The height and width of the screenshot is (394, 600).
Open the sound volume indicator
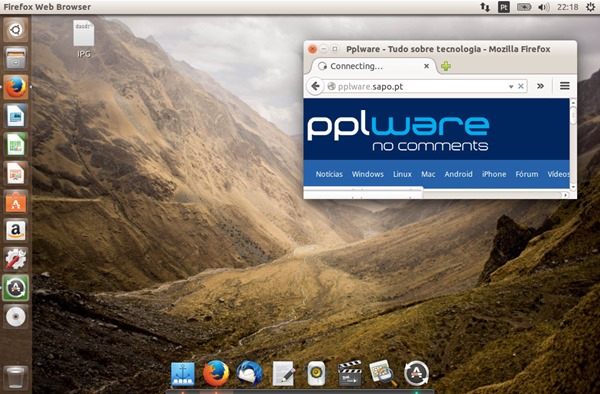(543, 7)
